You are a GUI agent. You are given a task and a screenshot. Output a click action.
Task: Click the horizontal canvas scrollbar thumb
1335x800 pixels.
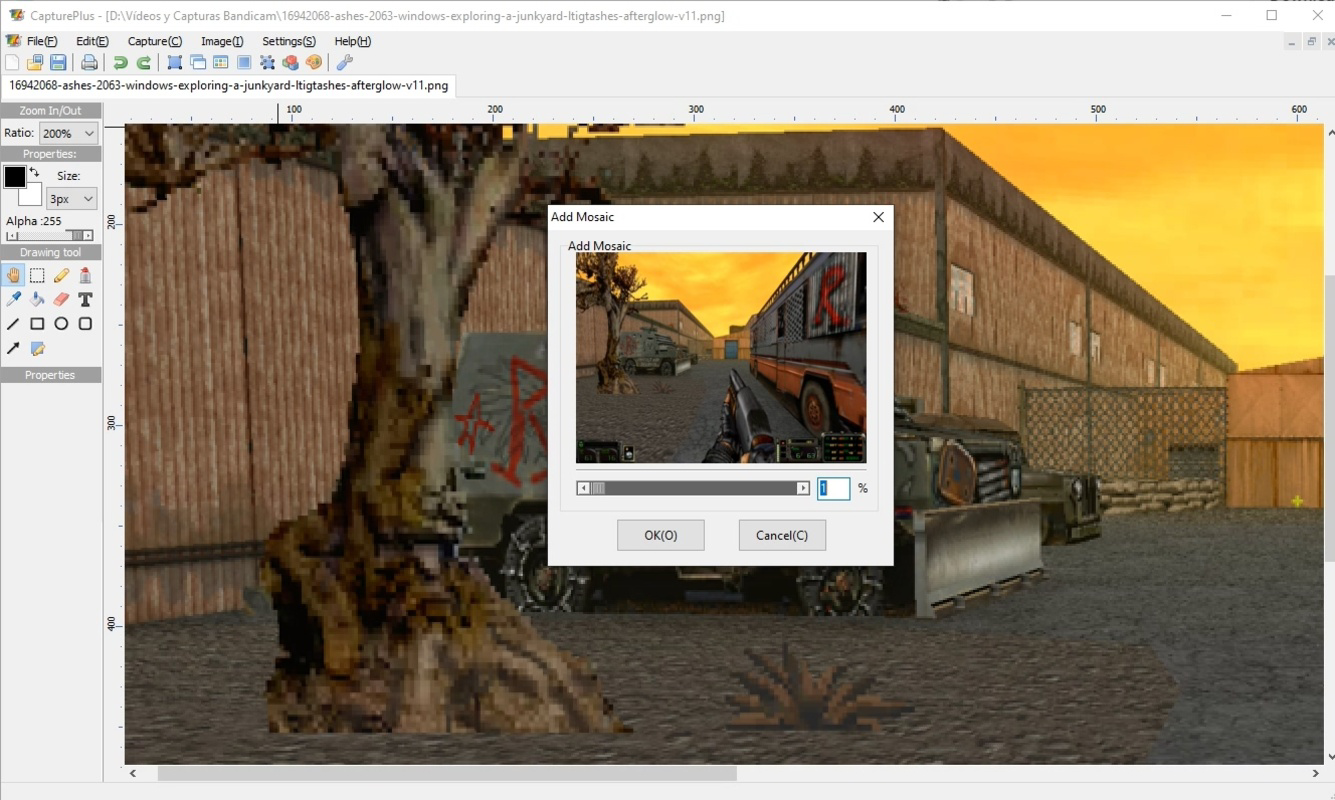click(x=447, y=773)
